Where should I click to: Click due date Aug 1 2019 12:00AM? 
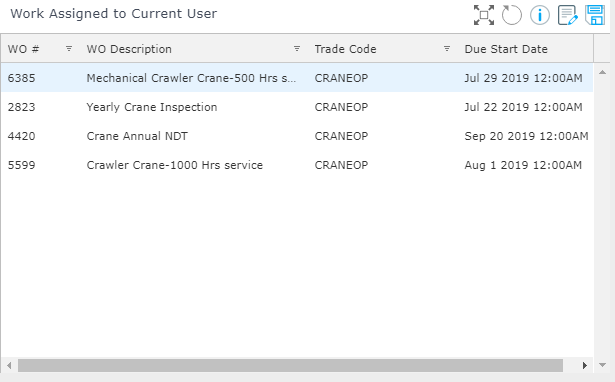click(523, 165)
